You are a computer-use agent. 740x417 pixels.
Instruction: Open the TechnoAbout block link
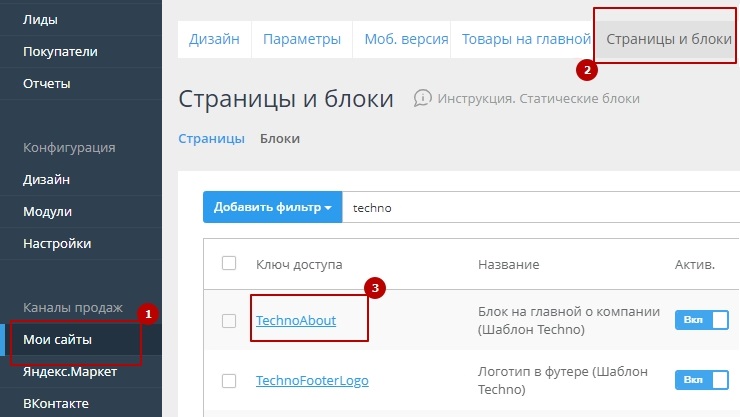296,320
